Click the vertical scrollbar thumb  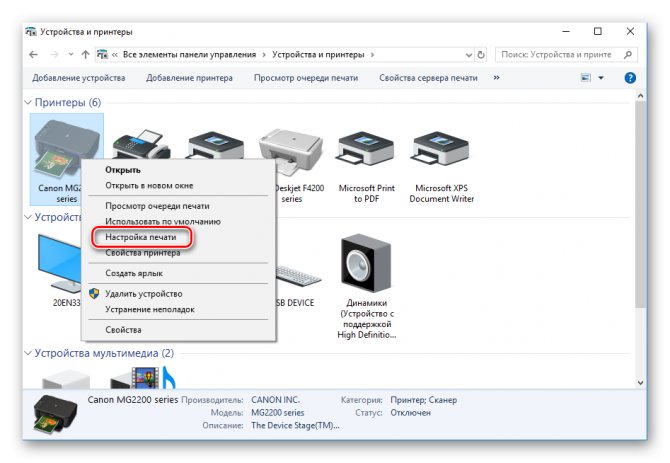[640, 205]
